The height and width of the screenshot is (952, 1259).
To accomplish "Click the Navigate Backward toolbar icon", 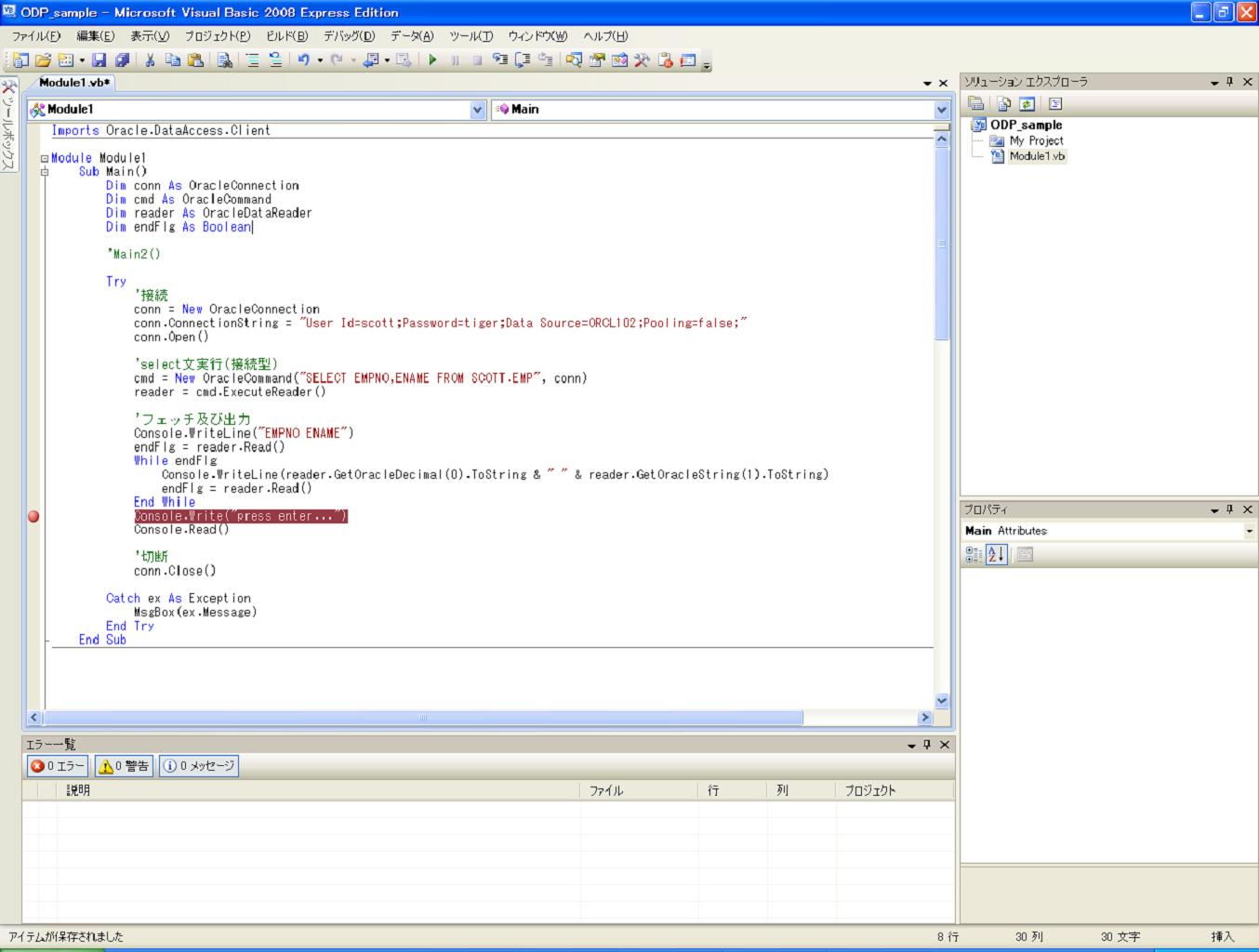I will [370, 60].
